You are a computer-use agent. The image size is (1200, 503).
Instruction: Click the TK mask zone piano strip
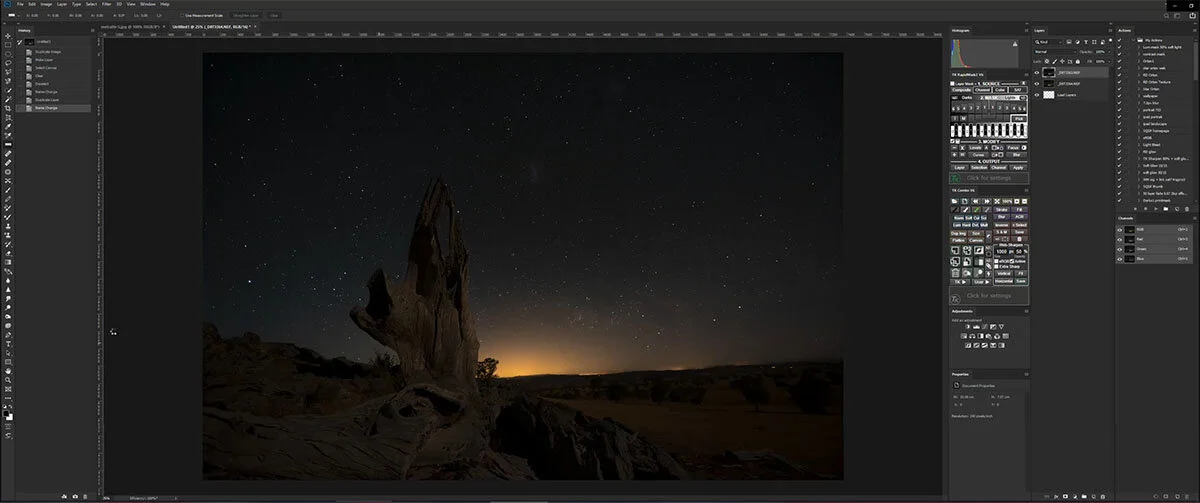(x=989, y=131)
